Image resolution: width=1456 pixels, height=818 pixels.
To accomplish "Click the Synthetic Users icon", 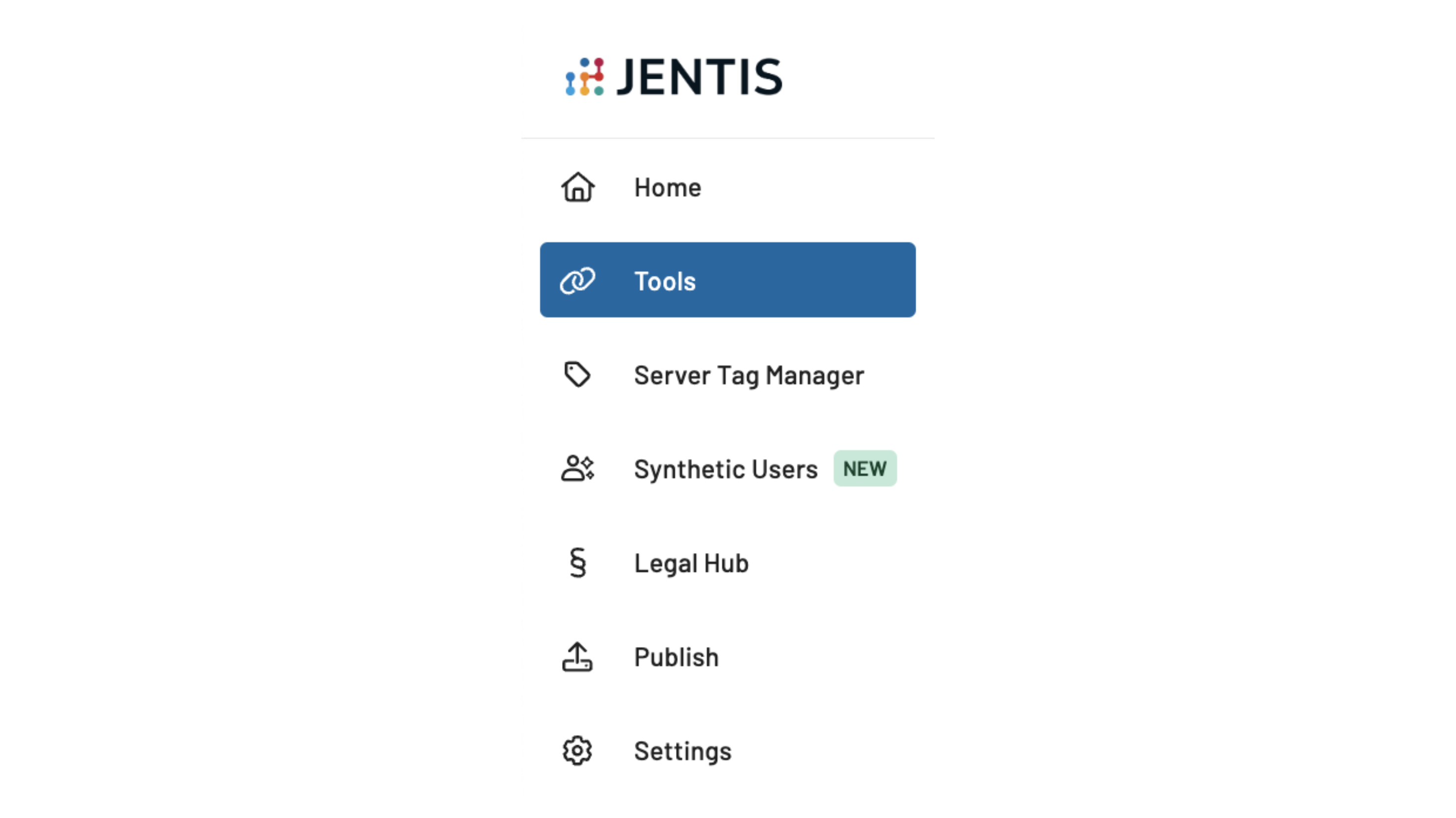I will (578, 468).
